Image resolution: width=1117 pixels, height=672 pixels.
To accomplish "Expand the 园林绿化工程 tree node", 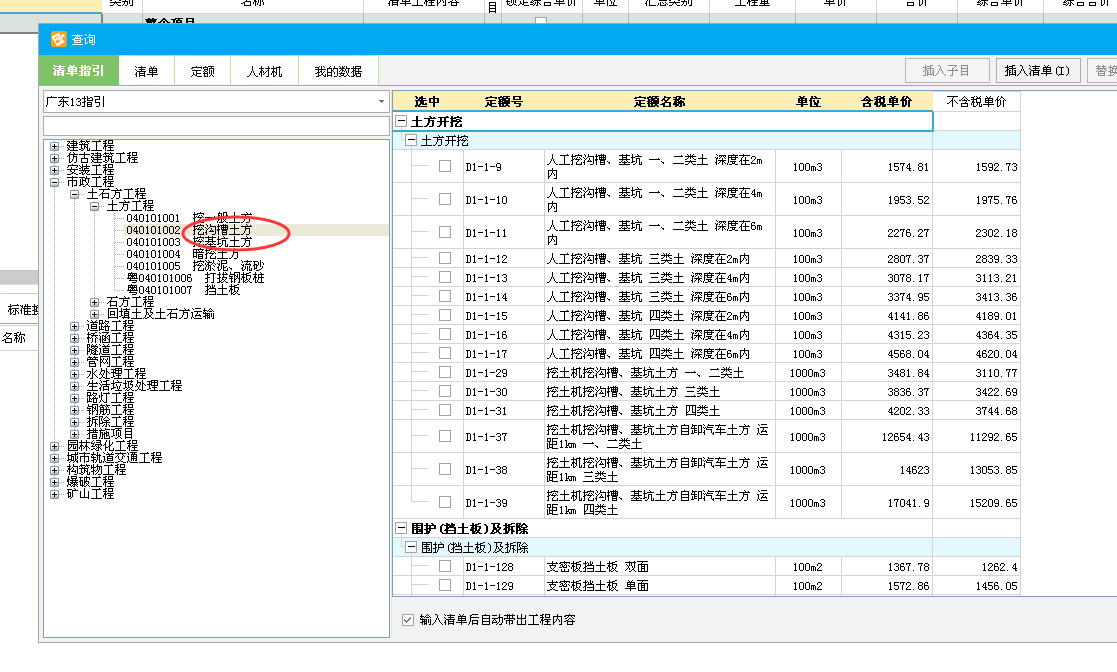I will [54, 446].
